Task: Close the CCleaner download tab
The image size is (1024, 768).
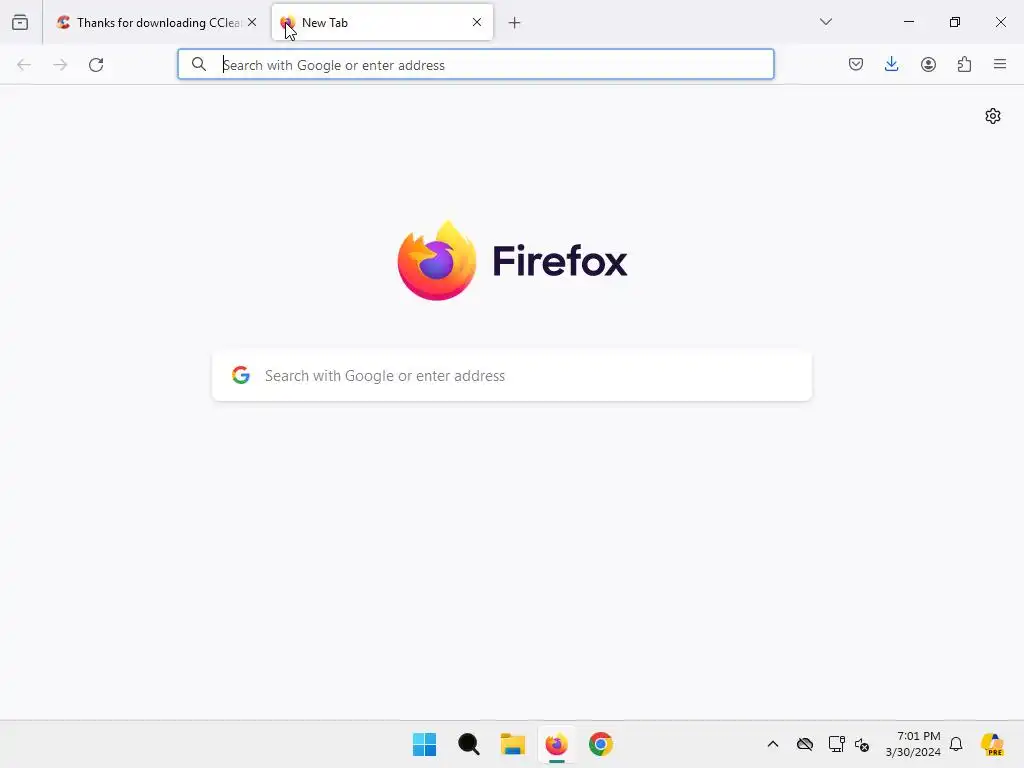Action: 252,22
